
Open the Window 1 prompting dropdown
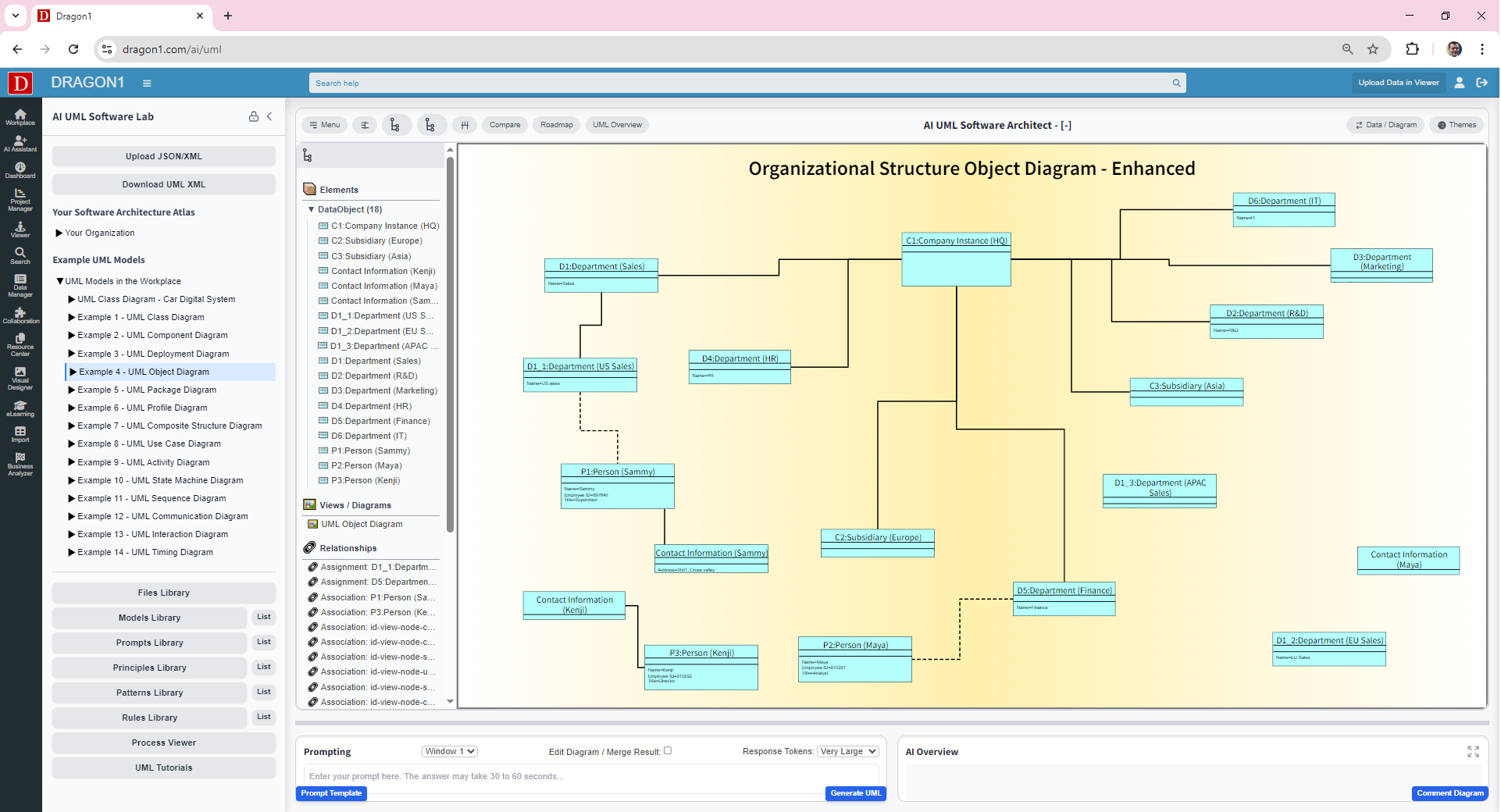click(x=449, y=751)
